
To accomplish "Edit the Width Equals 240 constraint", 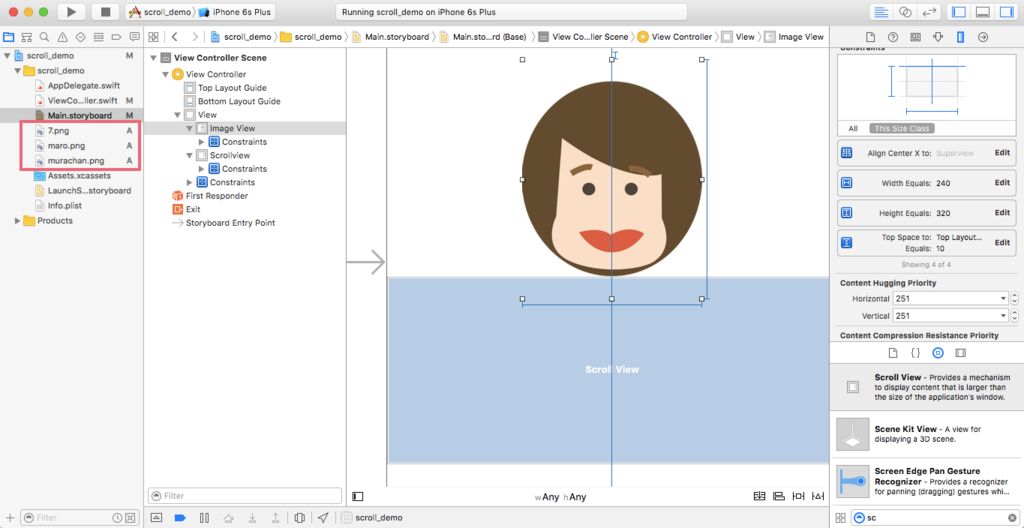I will click(1002, 183).
